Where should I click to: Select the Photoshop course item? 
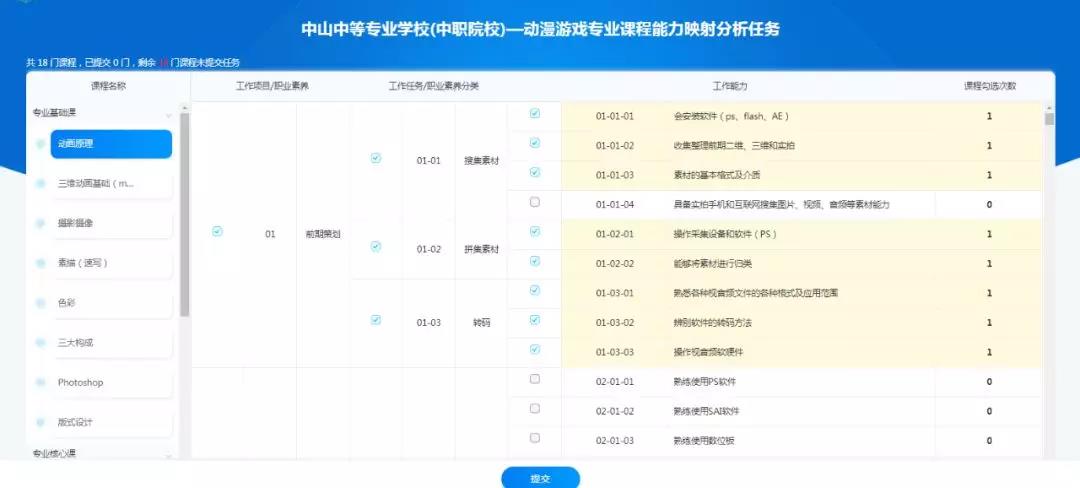click(112, 383)
